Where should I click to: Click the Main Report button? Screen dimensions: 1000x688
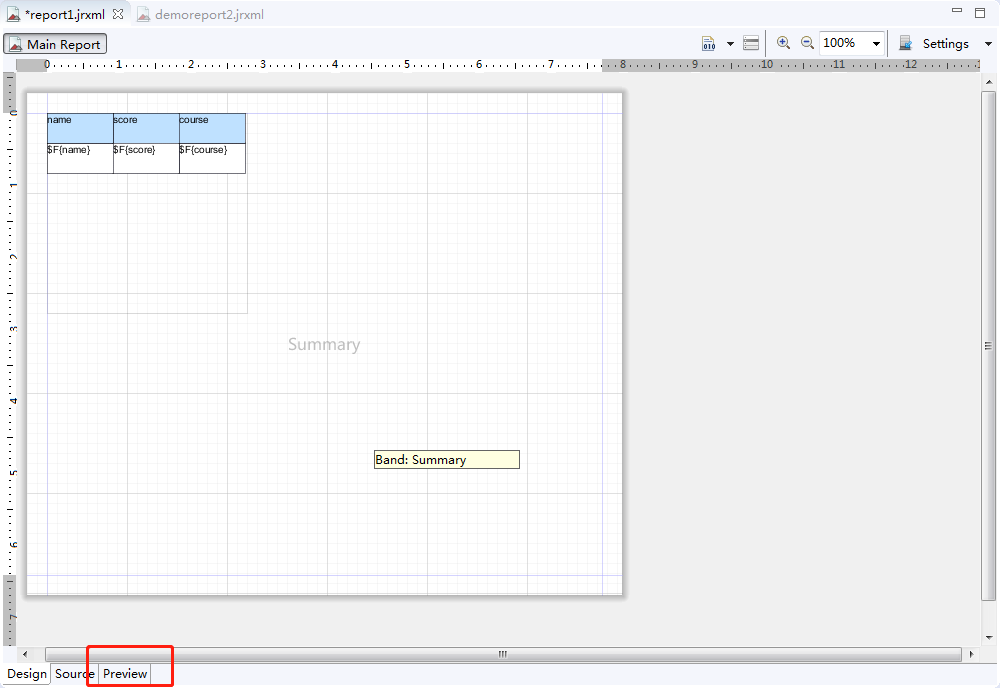click(55, 43)
